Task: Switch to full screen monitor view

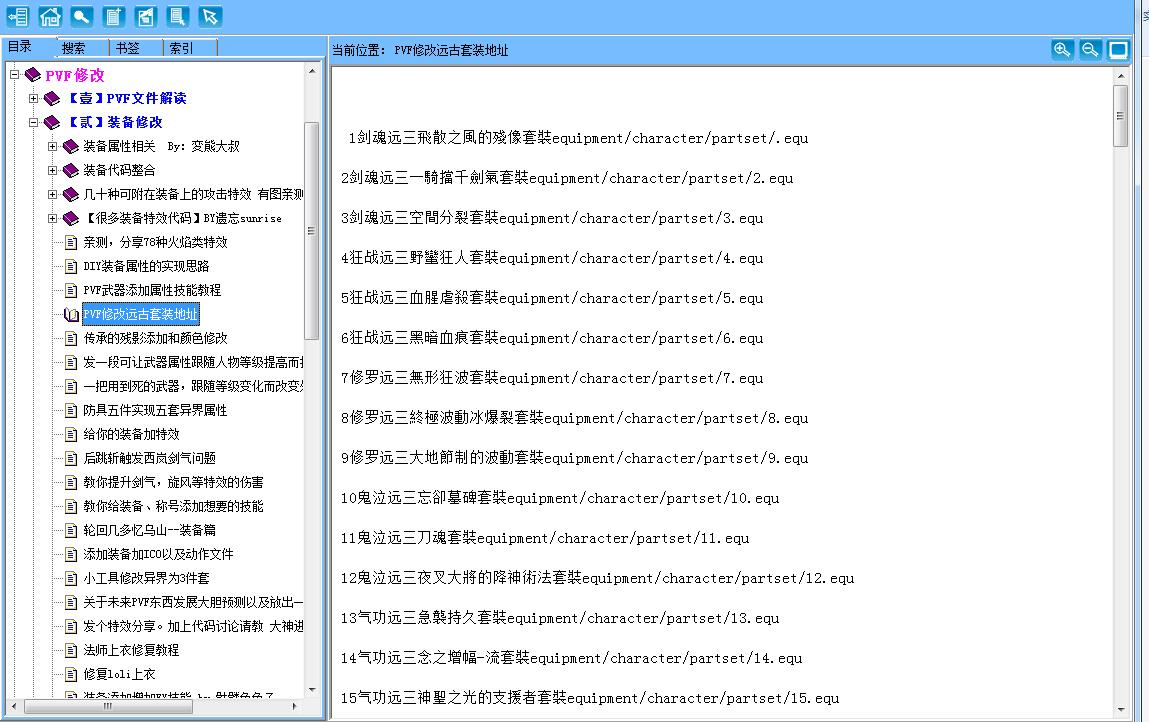Action: 1118,50
